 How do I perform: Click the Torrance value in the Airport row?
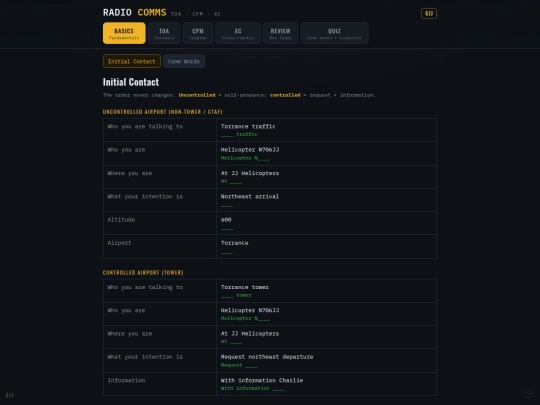234,243
